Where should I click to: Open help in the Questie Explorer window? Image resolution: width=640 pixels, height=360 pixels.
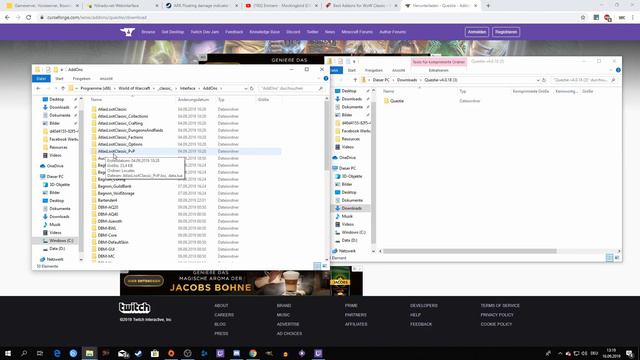click(x=618, y=70)
